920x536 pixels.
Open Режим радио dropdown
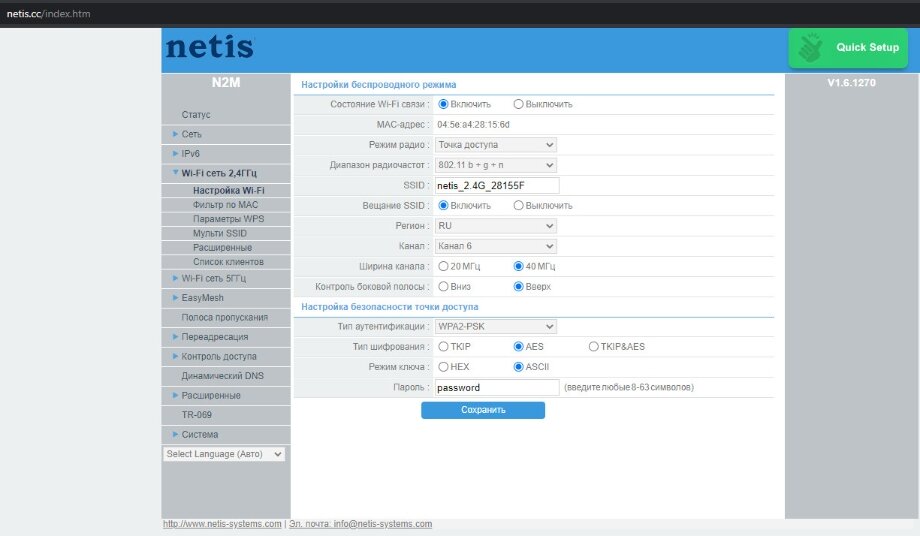496,145
